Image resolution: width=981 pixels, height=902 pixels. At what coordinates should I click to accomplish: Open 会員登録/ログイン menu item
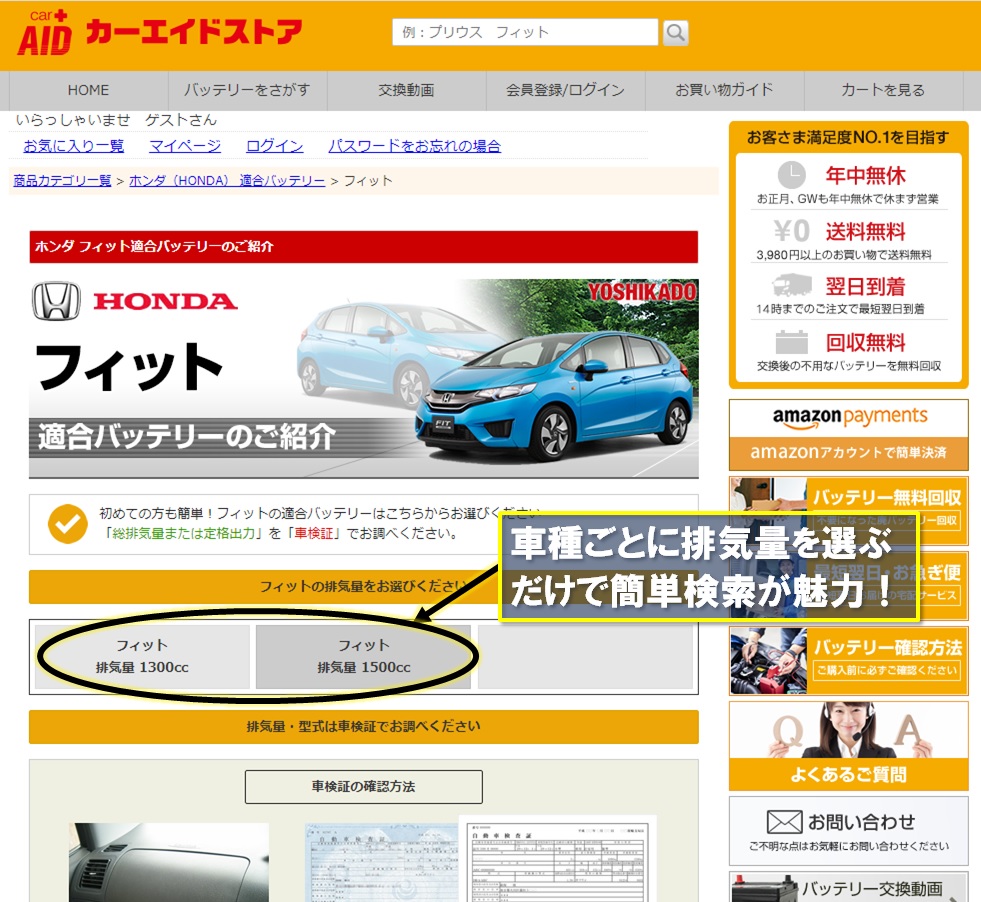565,90
